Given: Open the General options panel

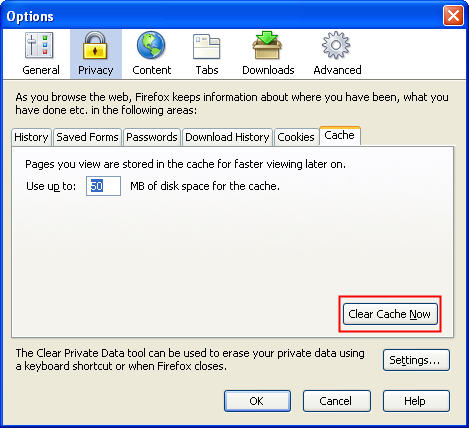Looking at the screenshot, I should tap(41, 54).
